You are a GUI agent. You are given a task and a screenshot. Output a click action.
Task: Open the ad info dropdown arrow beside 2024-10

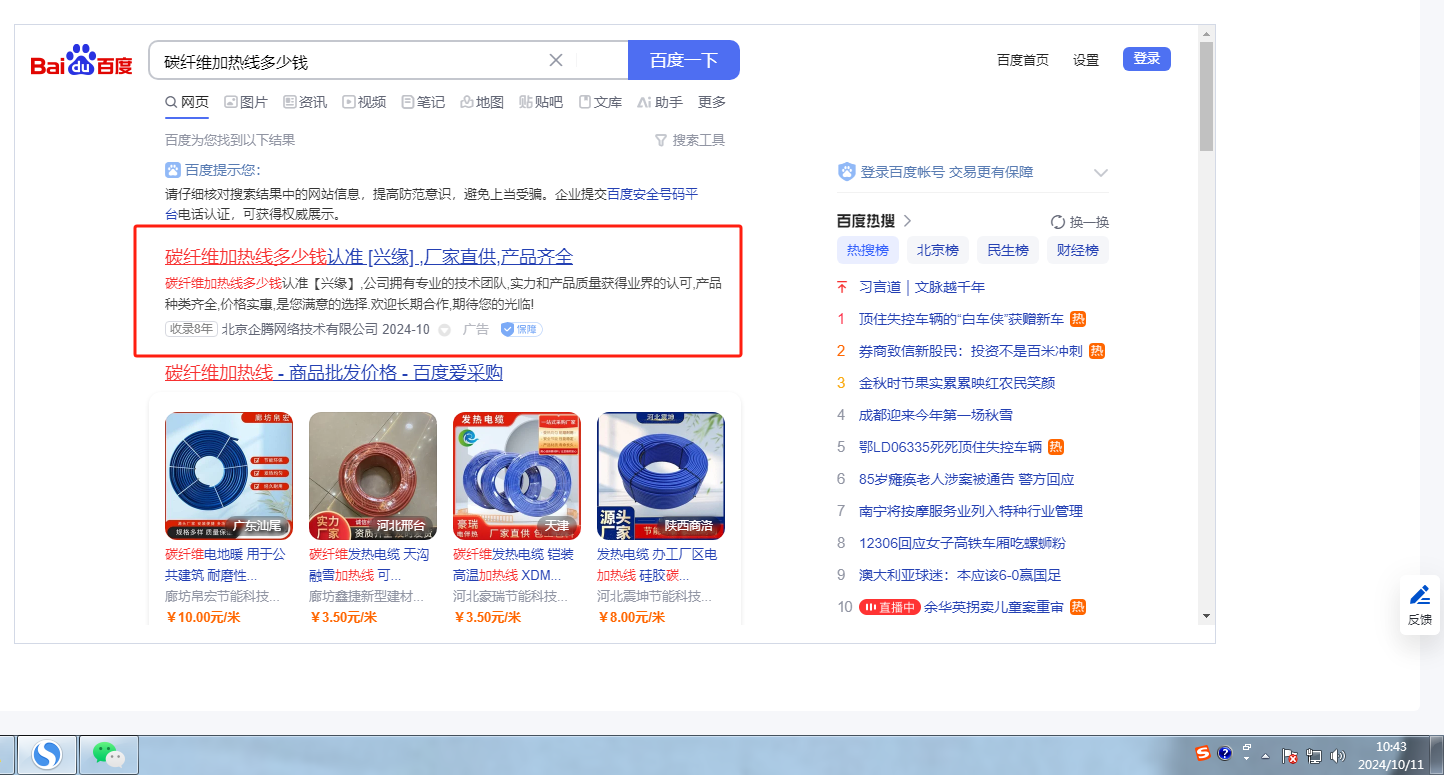point(445,329)
